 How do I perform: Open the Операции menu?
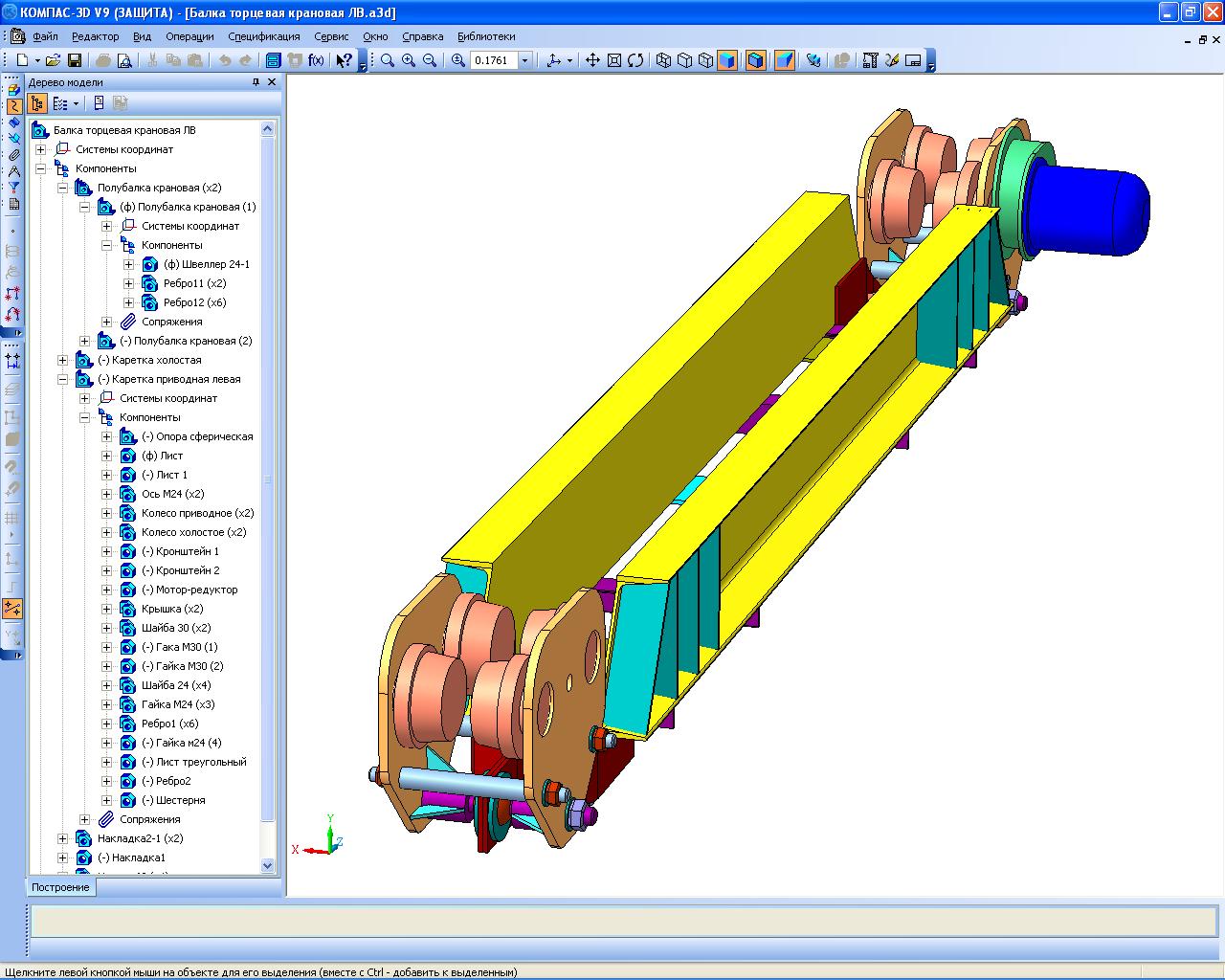click(x=189, y=36)
